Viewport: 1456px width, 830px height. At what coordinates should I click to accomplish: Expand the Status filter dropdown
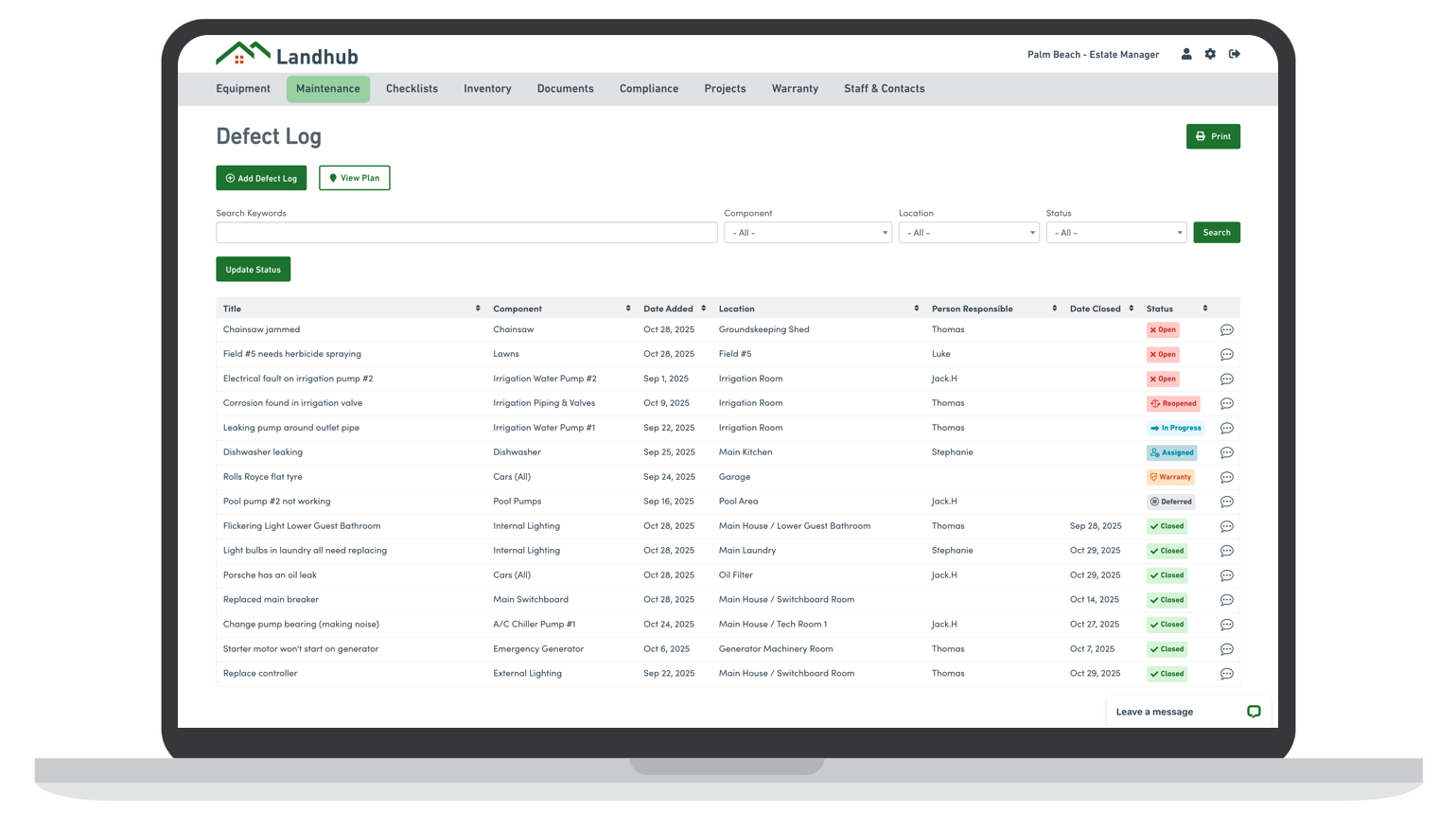coord(1115,233)
